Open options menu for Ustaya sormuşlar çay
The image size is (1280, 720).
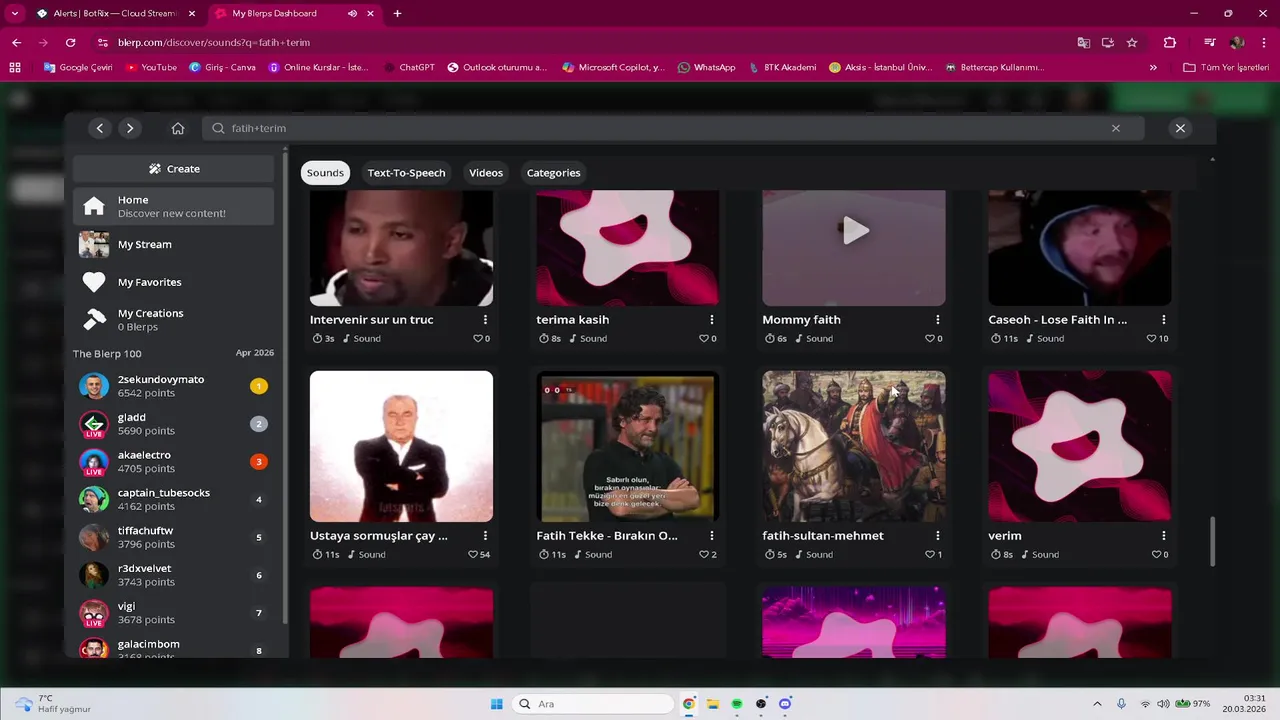[485, 536]
